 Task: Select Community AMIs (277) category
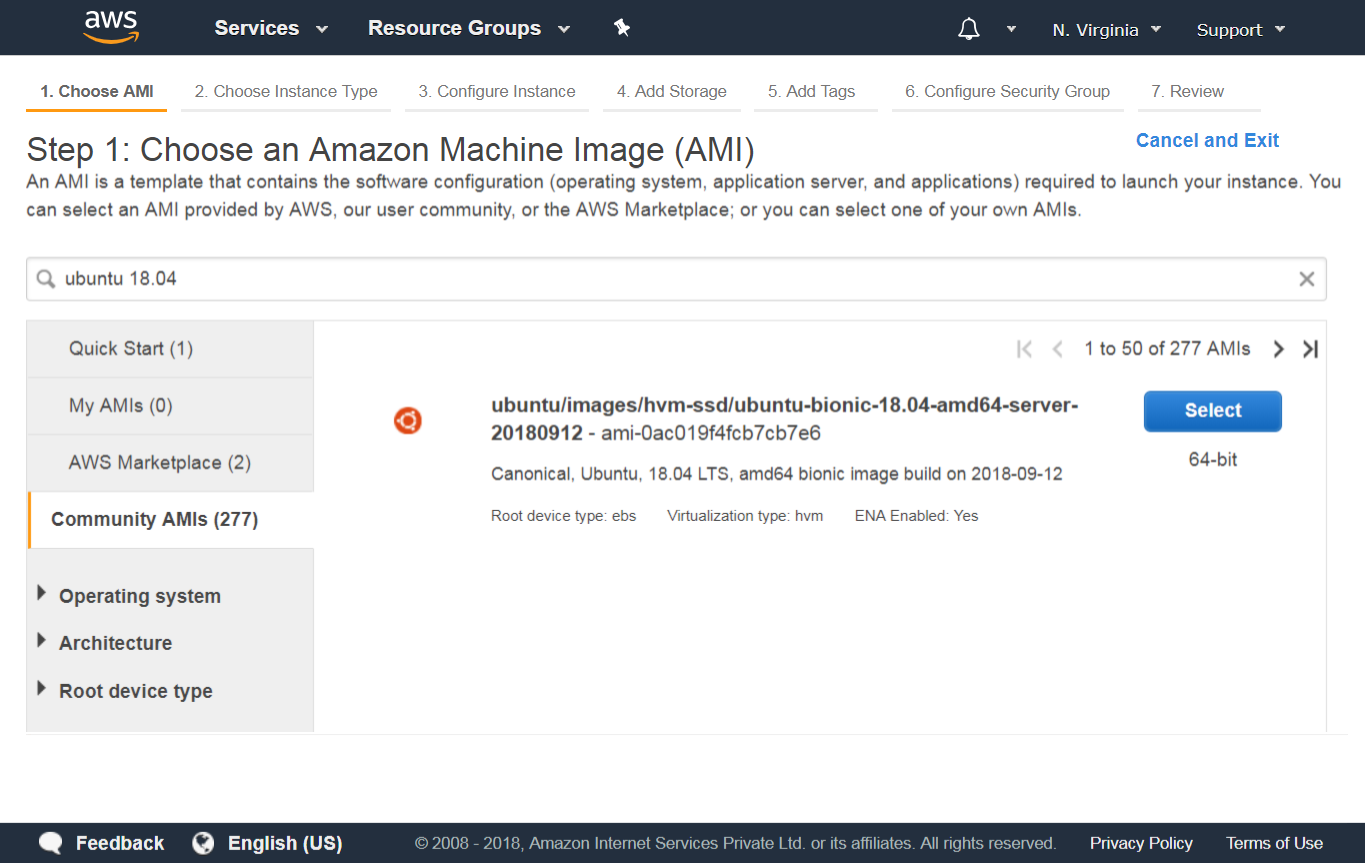point(171,520)
